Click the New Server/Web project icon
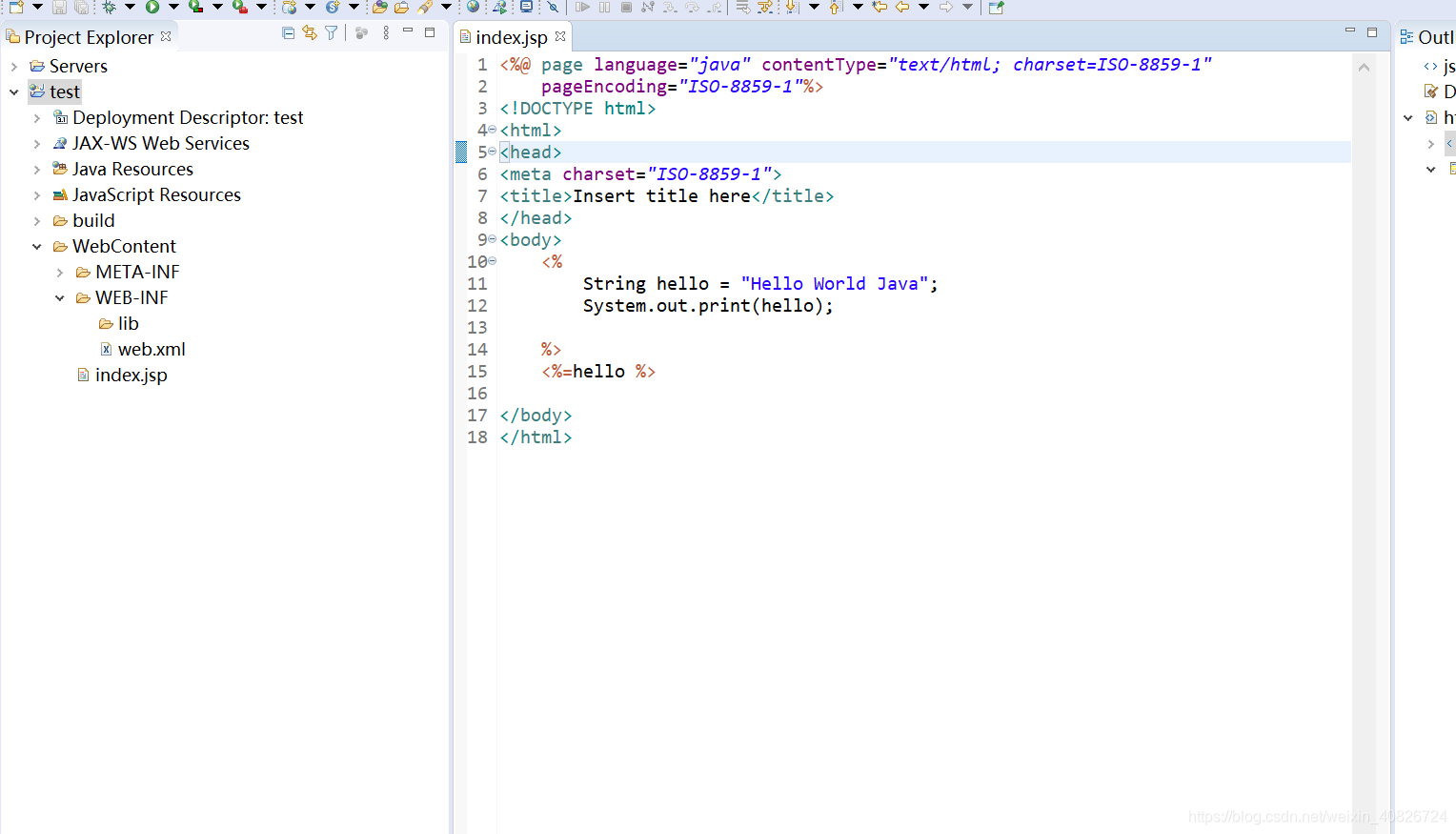This screenshot has width=1456, height=834. click(289, 7)
